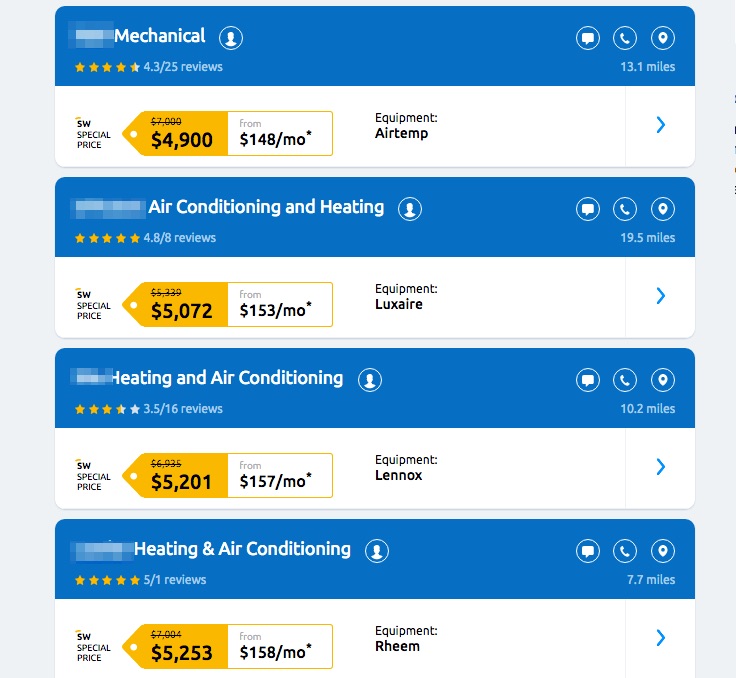This screenshot has height=678, width=736.
Task: View profile icon beside Air Conditioning and Heating
Action: click(x=409, y=209)
